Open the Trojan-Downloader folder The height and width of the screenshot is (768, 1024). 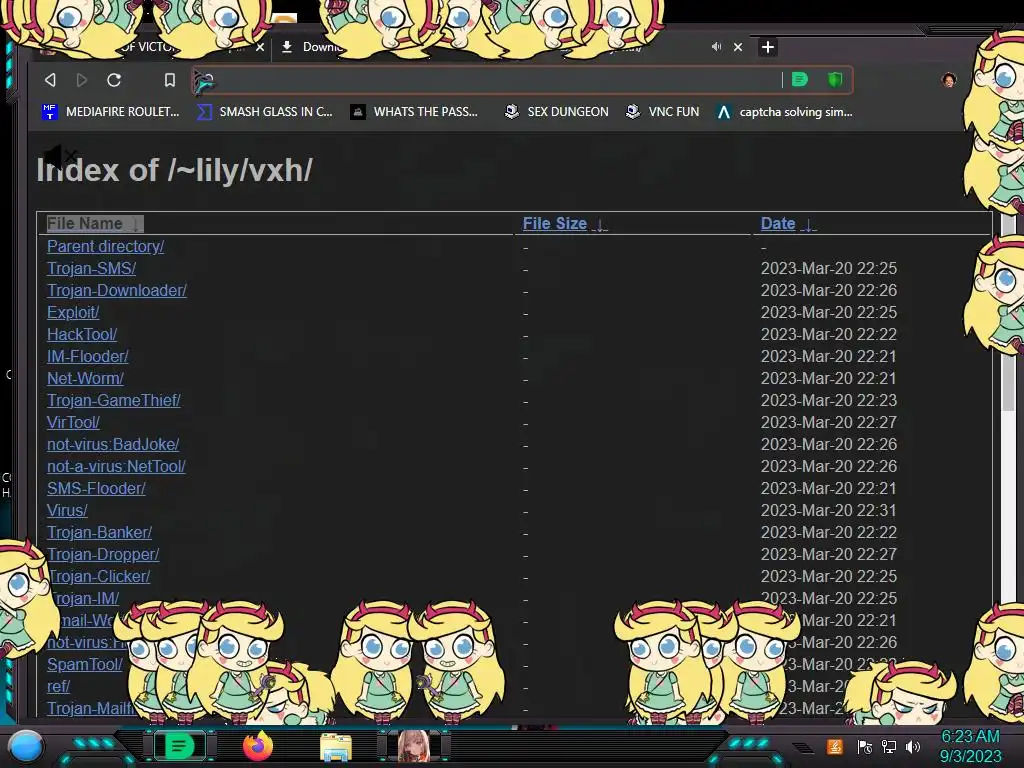[x=117, y=290]
